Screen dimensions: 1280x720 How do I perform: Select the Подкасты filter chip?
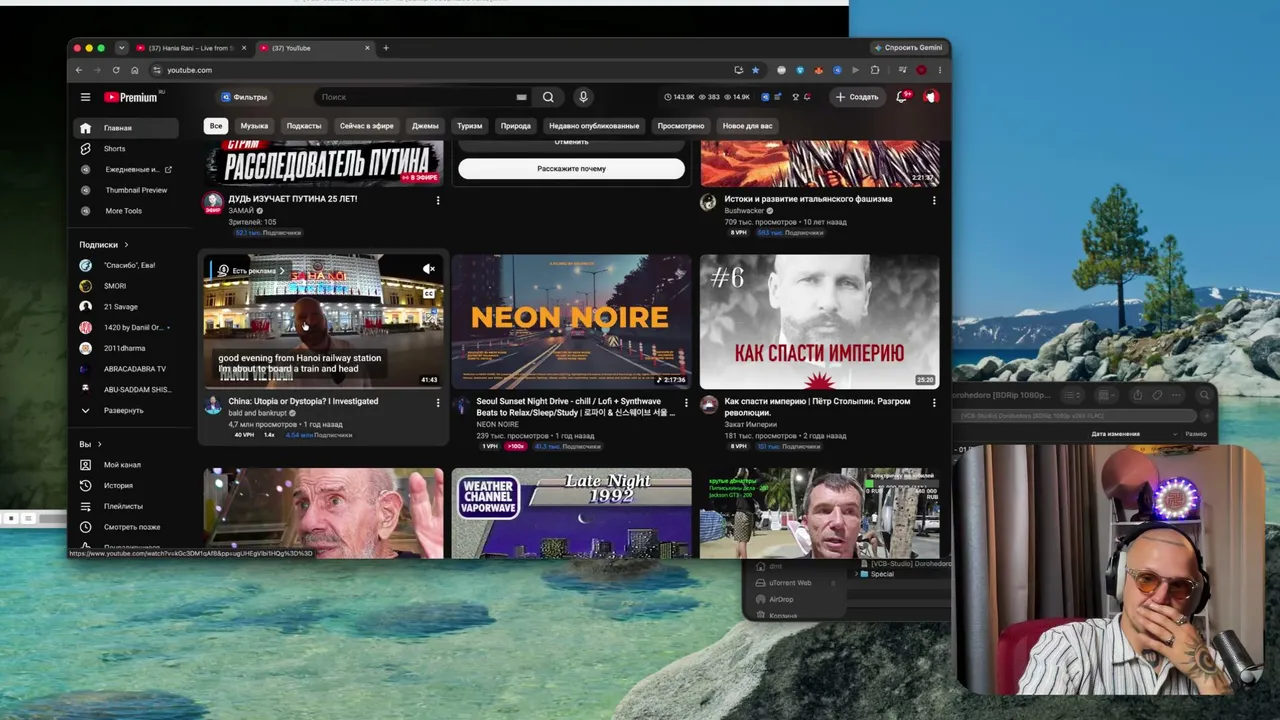[x=304, y=126]
